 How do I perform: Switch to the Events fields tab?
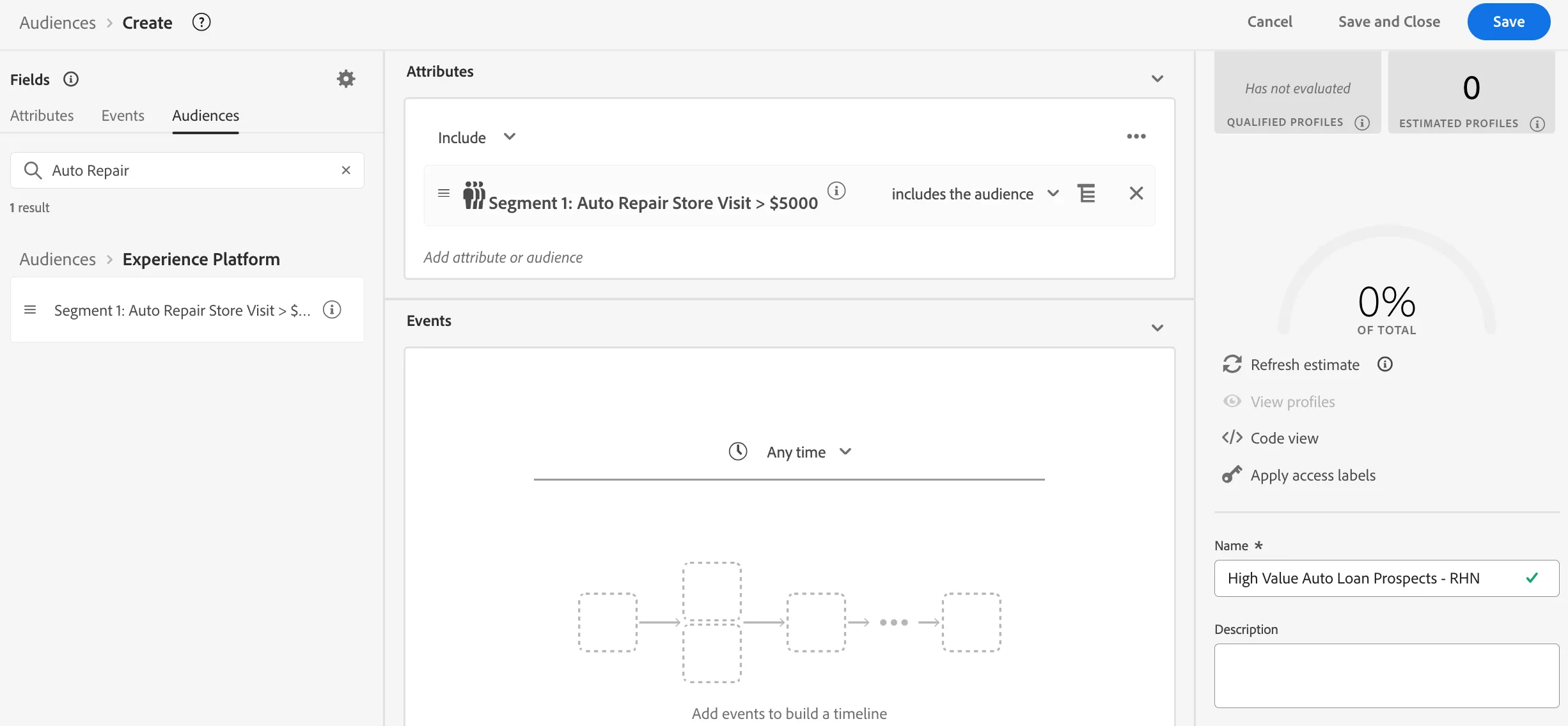pos(123,116)
